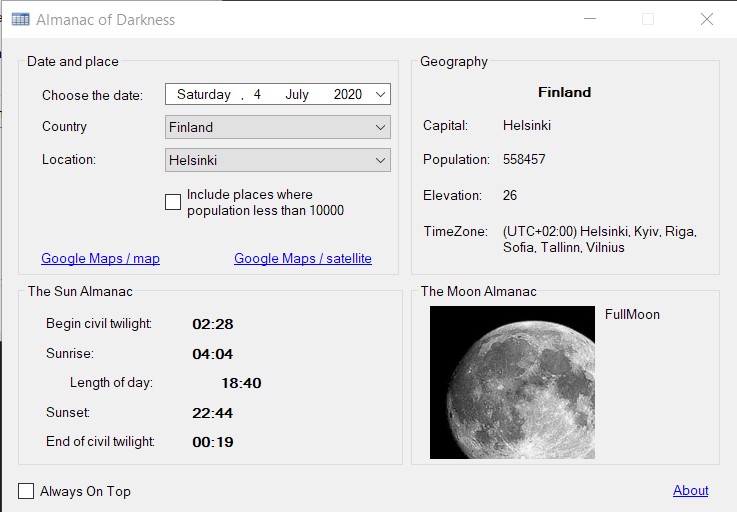The image size is (737, 512).
Task: Click the grayed-out maximize window button
Action: (648, 19)
